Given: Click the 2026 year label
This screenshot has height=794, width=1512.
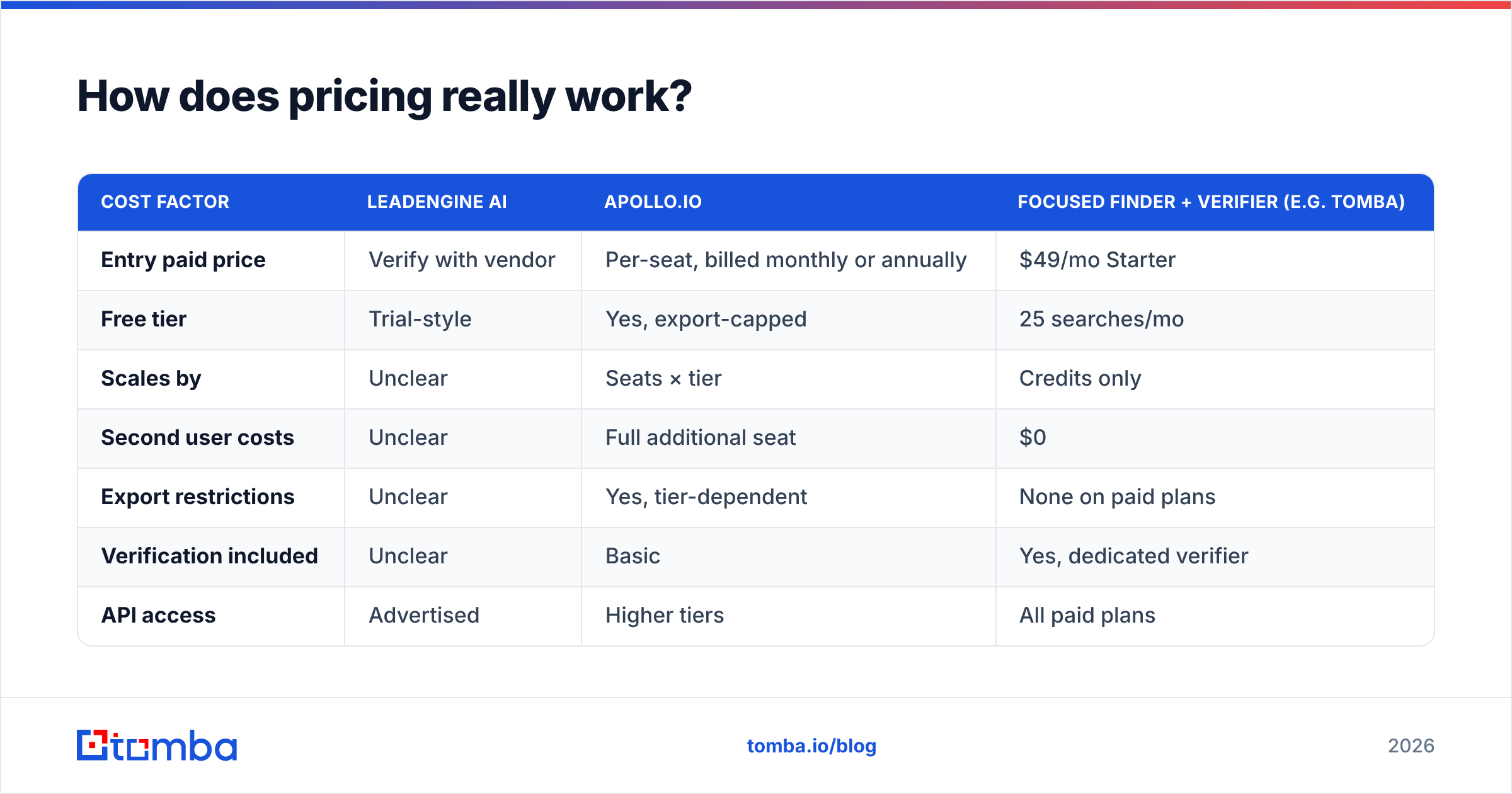Looking at the screenshot, I should tap(1411, 746).
